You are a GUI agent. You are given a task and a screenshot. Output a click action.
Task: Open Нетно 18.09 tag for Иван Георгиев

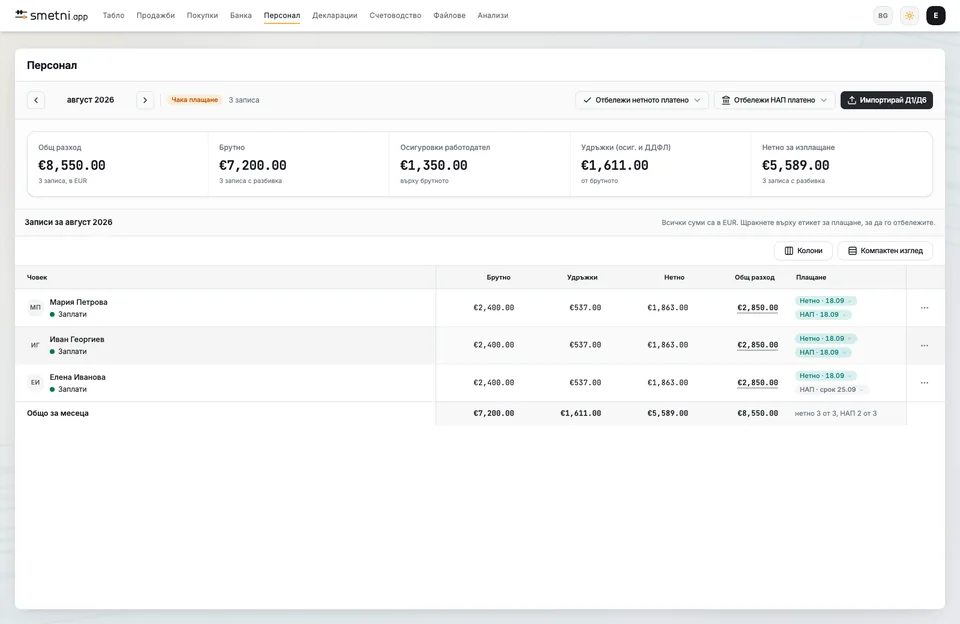(825, 339)
